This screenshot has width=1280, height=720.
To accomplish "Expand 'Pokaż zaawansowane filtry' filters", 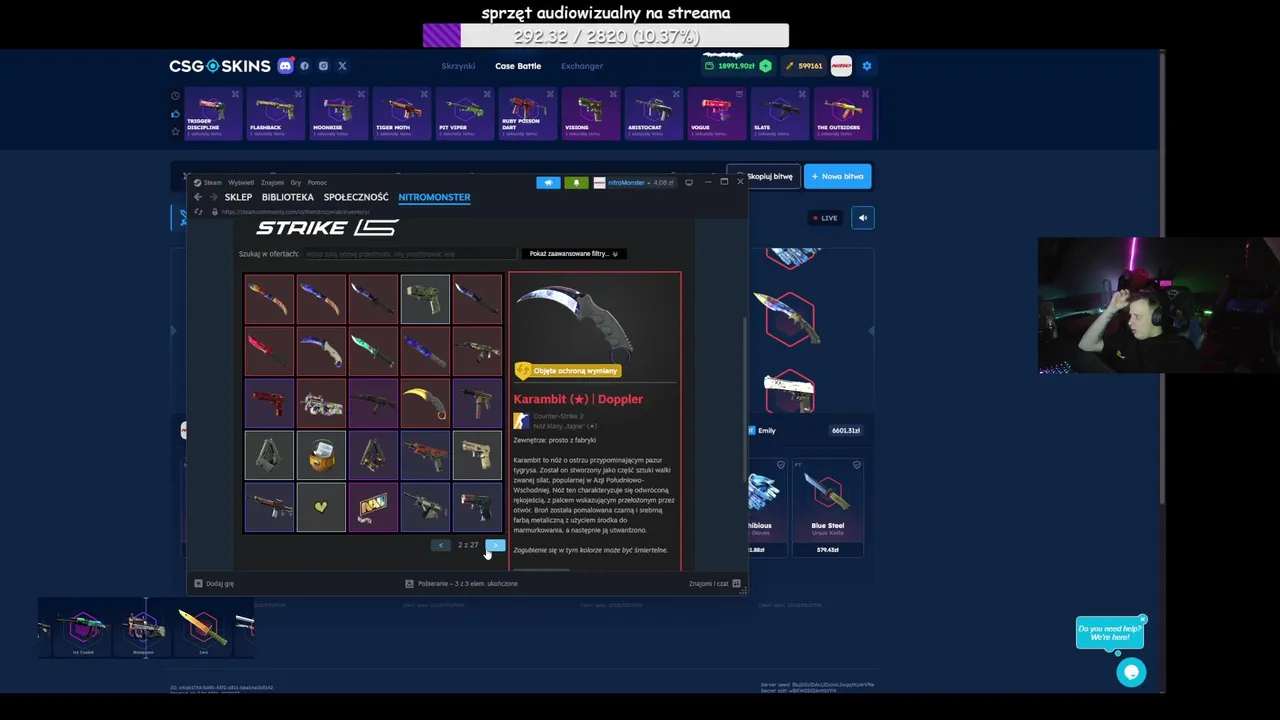I will (574, 254).
